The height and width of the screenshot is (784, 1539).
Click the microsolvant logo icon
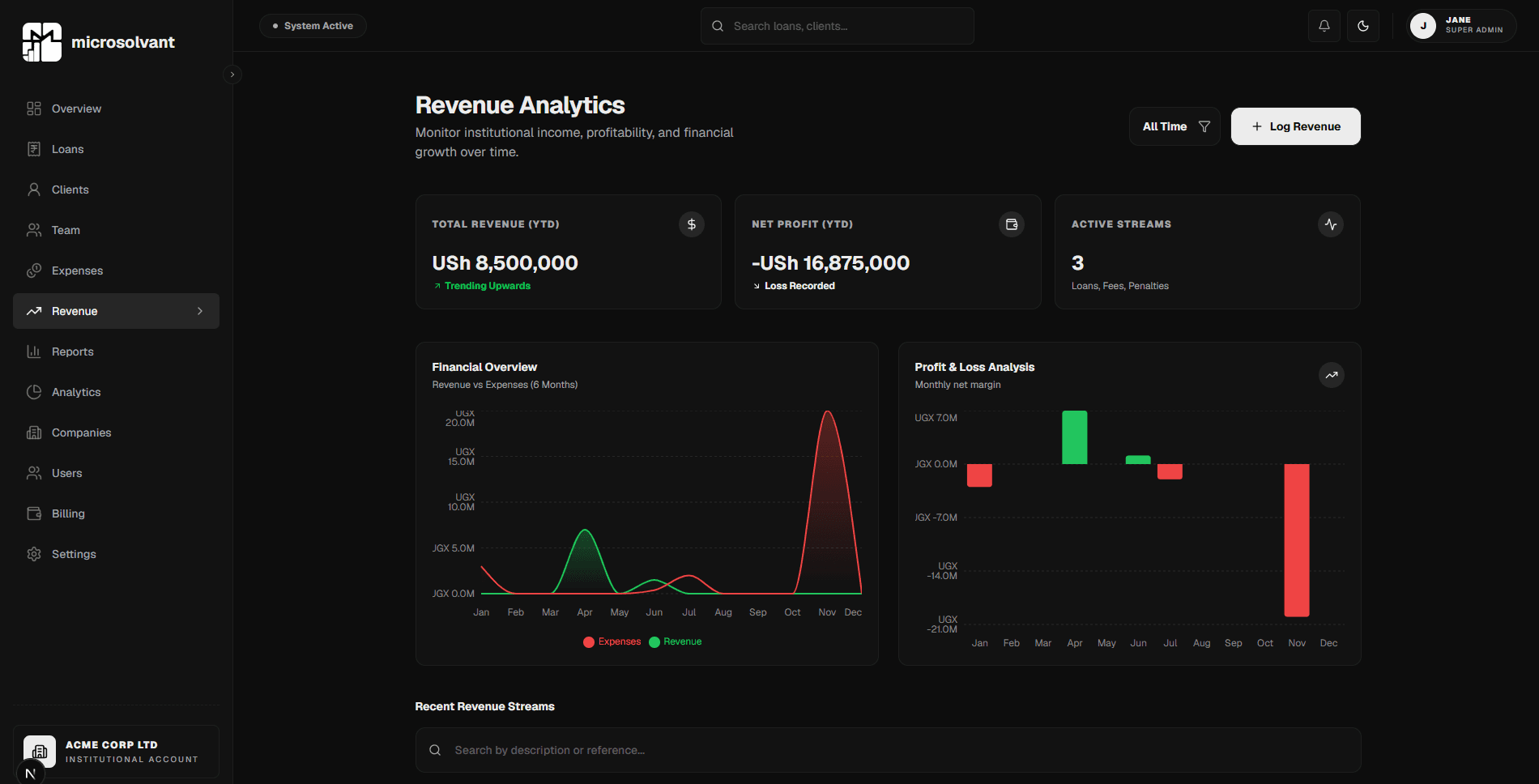(42, 42)
